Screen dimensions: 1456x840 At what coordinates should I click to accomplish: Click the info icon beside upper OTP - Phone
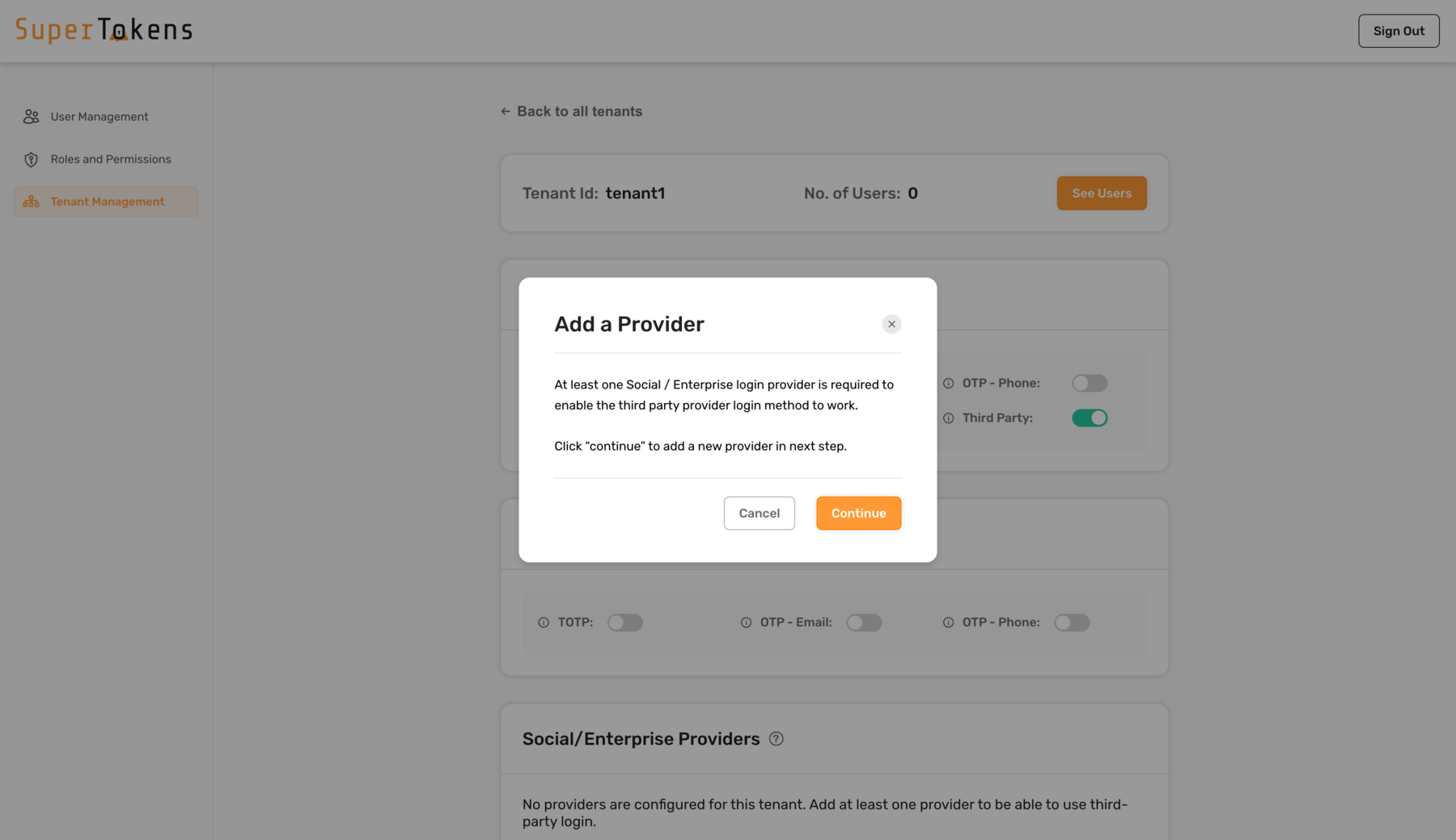tap(948, 383)
